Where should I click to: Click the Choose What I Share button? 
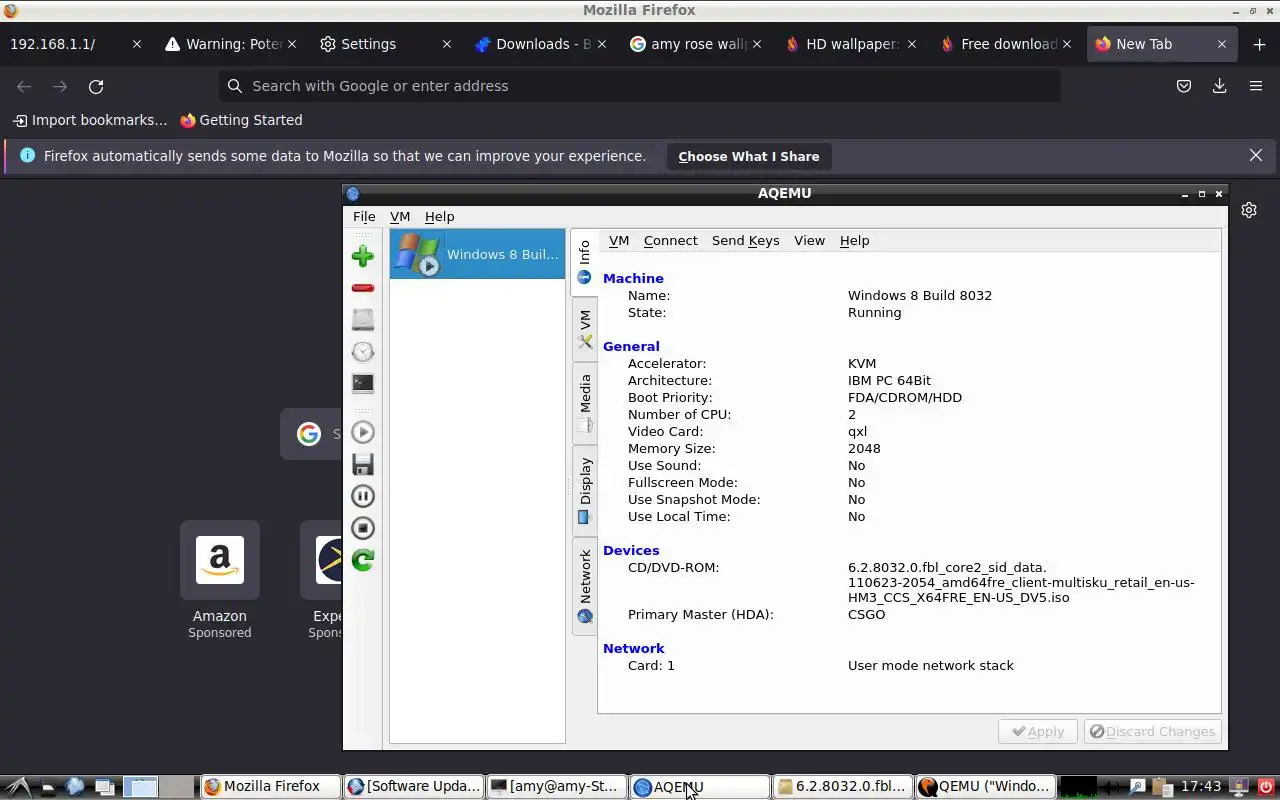click(x=748, y=156)
